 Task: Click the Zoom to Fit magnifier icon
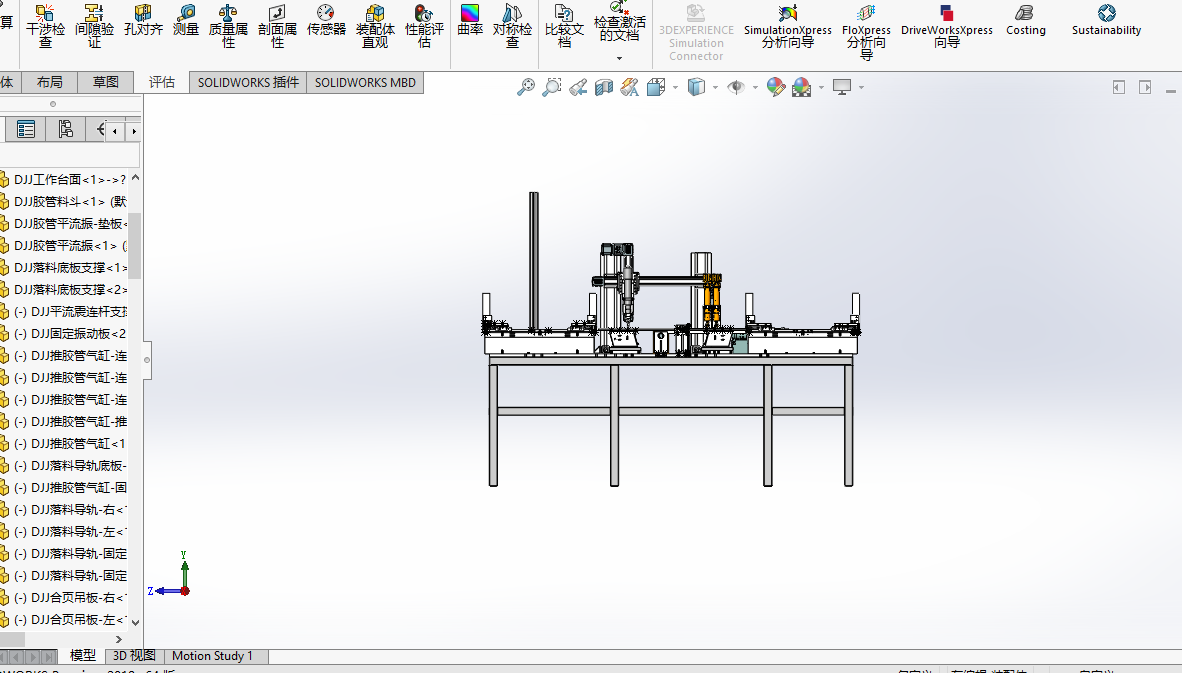point(526,88)
